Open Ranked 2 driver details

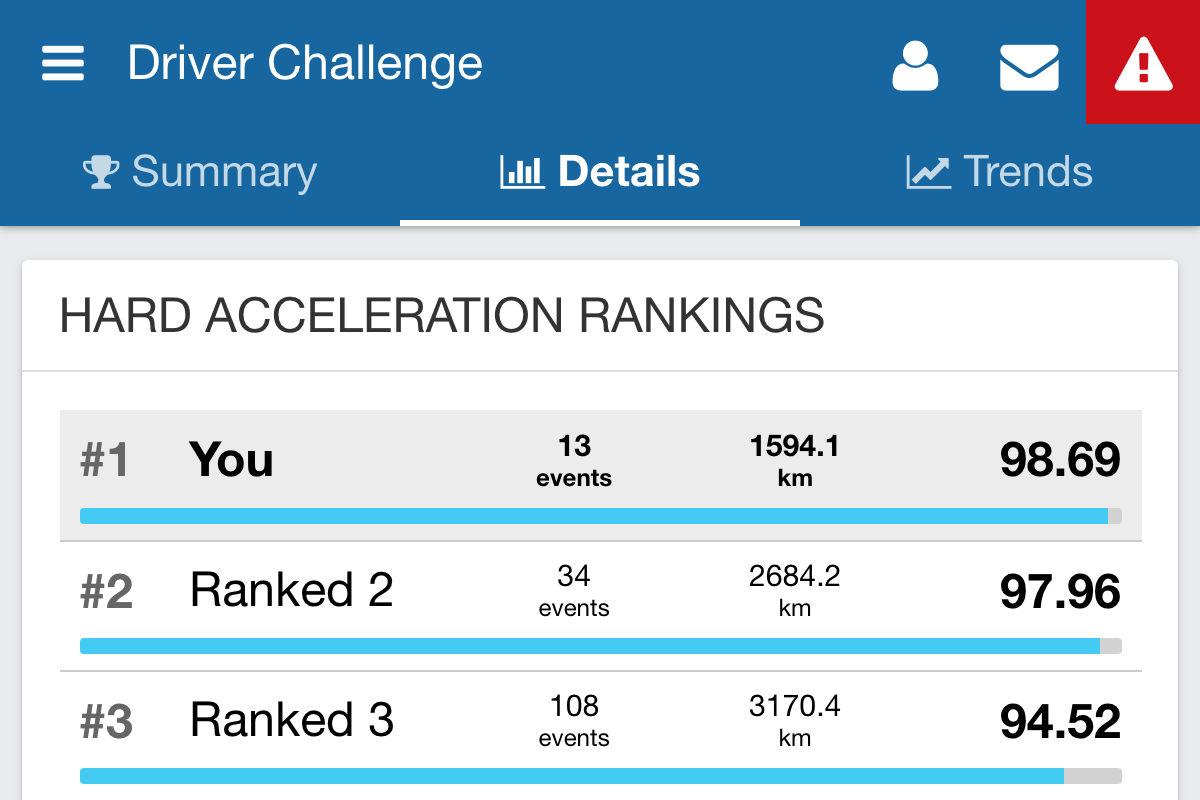point(290,590)
